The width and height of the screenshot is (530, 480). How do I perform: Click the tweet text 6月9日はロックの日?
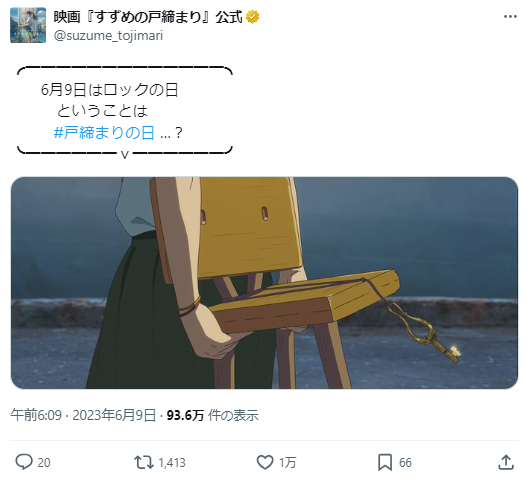(x=110, y=90)
